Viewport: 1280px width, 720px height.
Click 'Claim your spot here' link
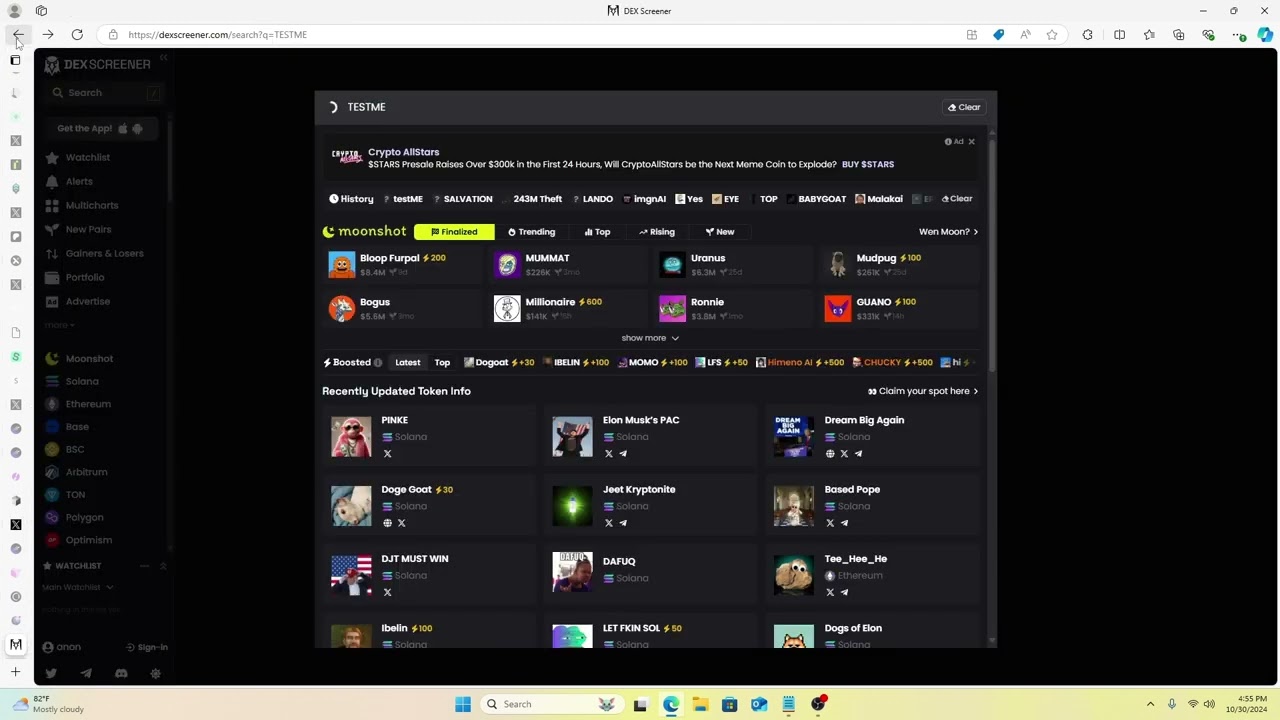923,391
